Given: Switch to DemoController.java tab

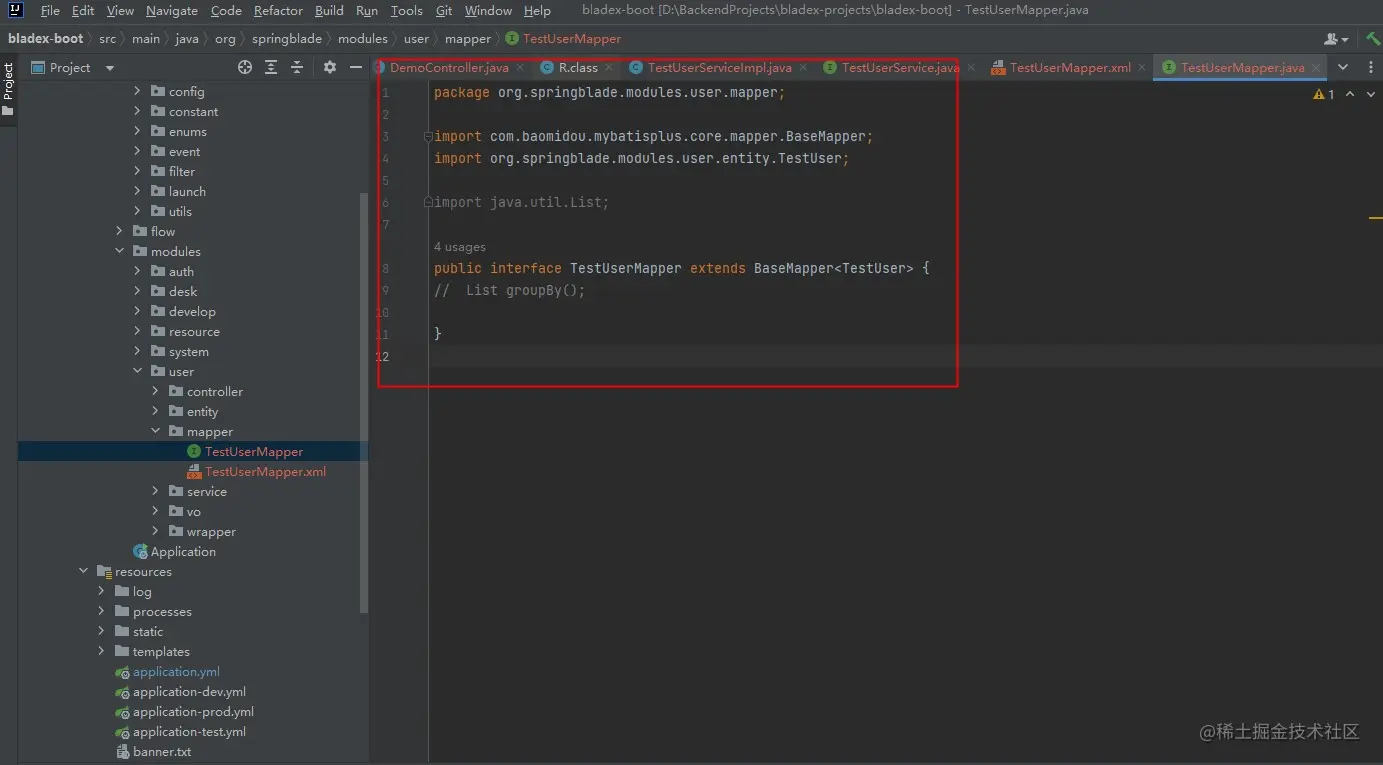Looking at the screenshot, I should [x=449, y=68].
